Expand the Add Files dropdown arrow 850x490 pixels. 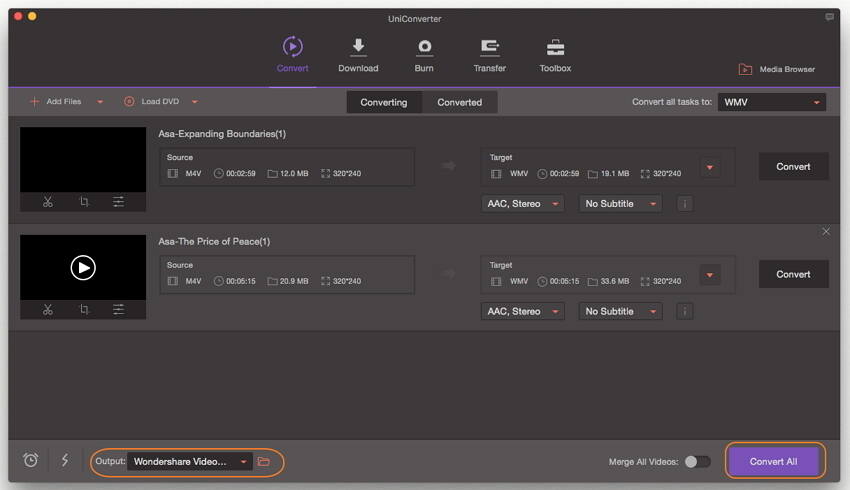point(100,101)
